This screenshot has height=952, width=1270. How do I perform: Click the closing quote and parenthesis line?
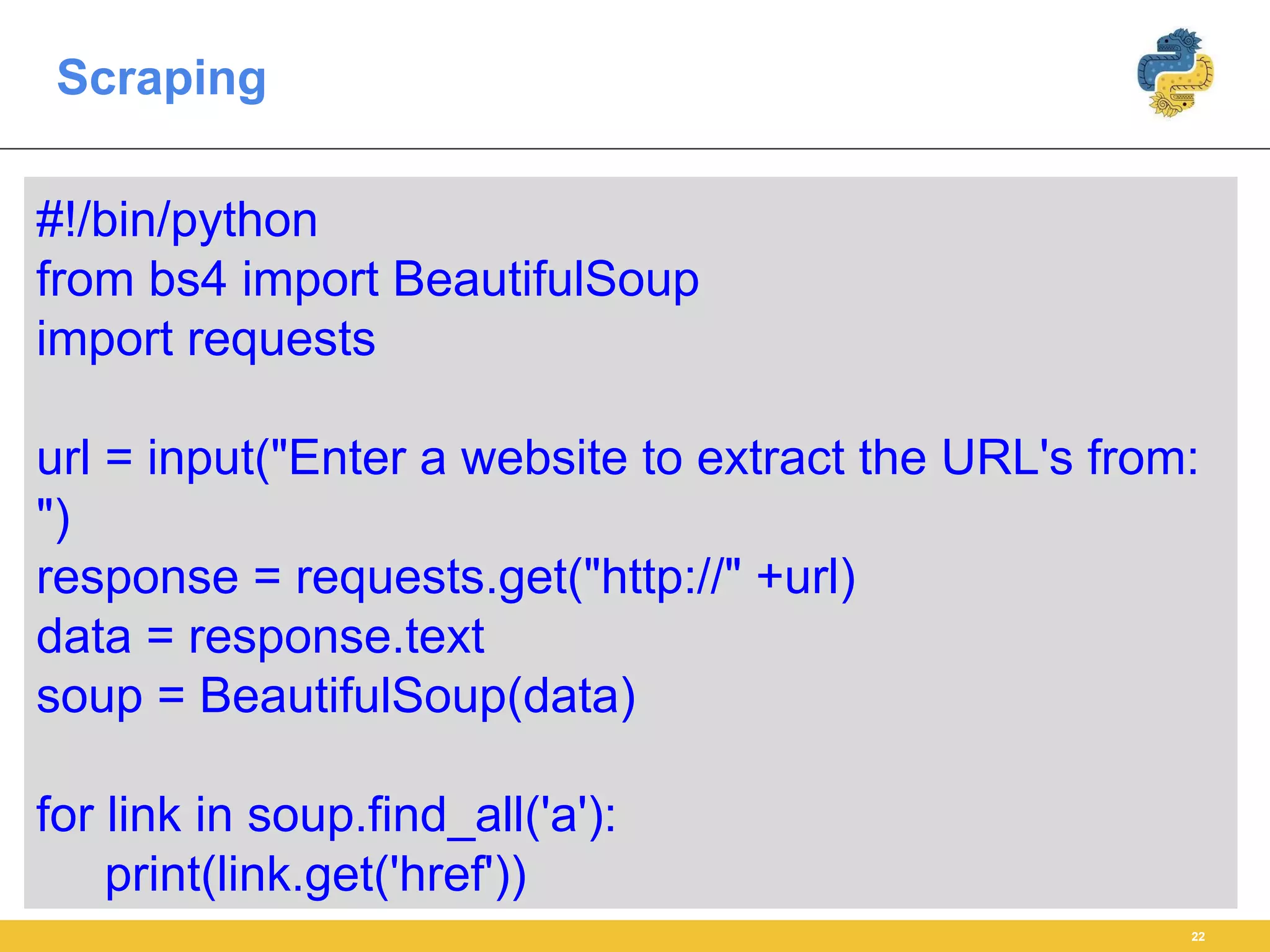53,519
